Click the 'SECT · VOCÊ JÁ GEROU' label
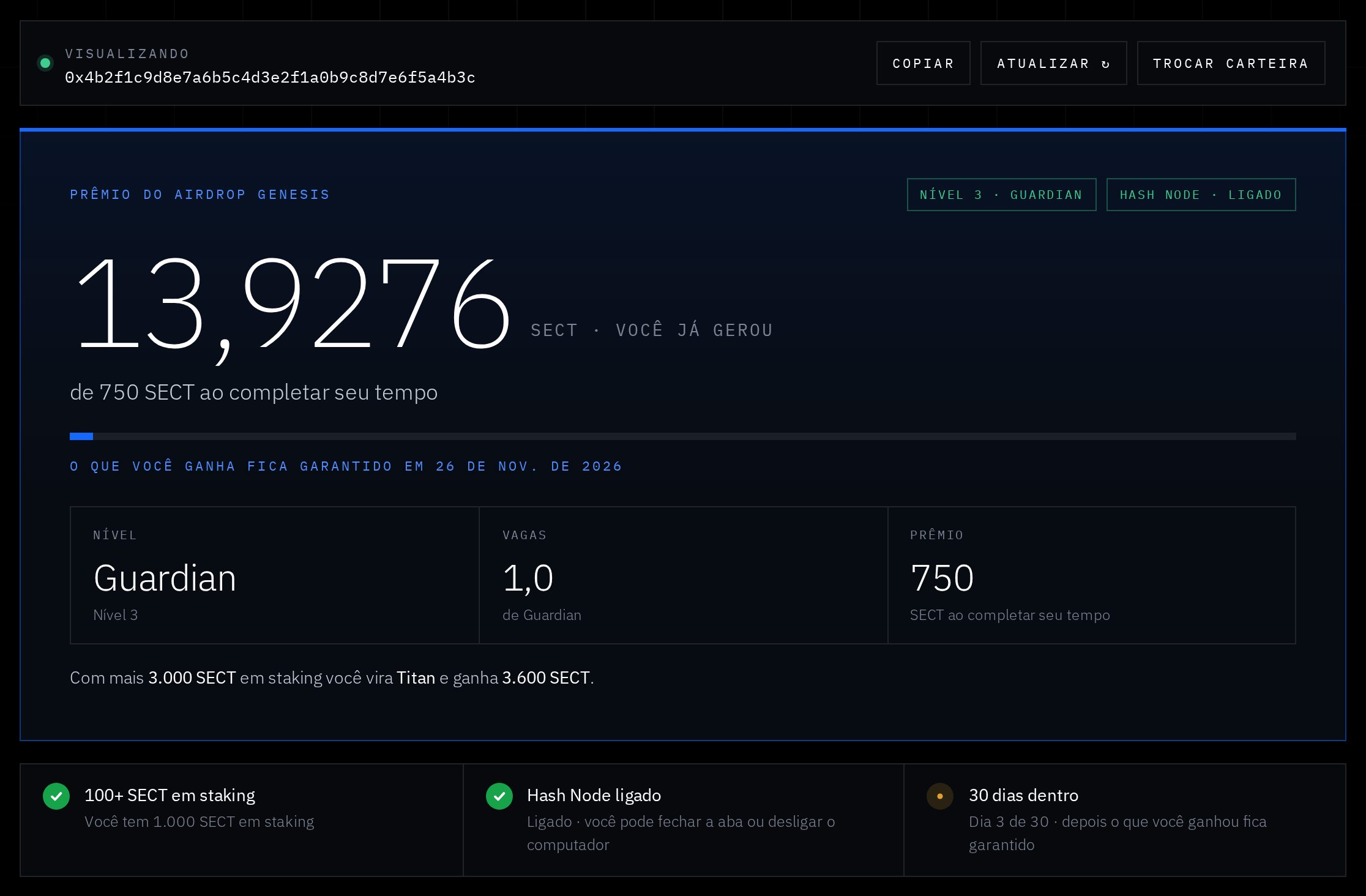This screenshot has height=896, width=1366. click(x=652, y=330)
